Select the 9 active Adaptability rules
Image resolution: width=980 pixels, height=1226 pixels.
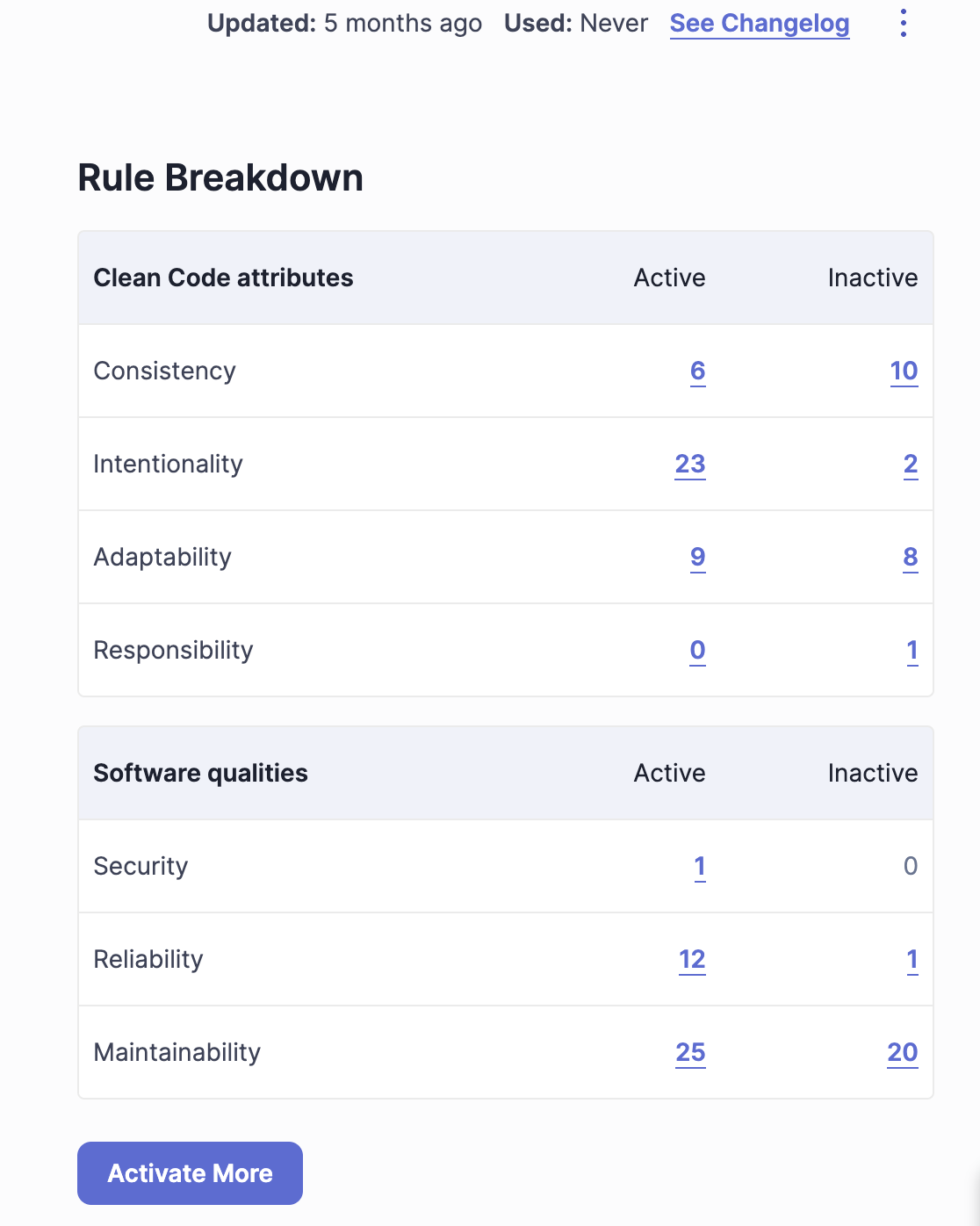click(696, 557)
